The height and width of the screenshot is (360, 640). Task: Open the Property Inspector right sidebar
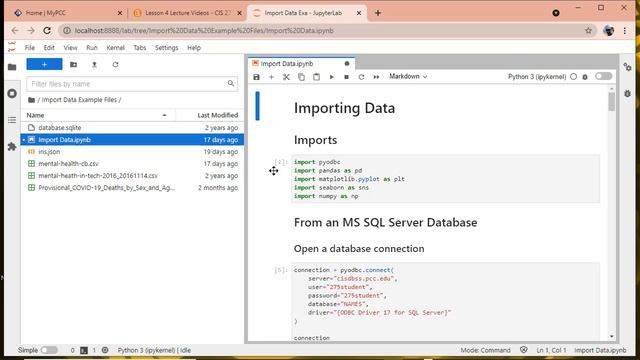tap(627, 67)
